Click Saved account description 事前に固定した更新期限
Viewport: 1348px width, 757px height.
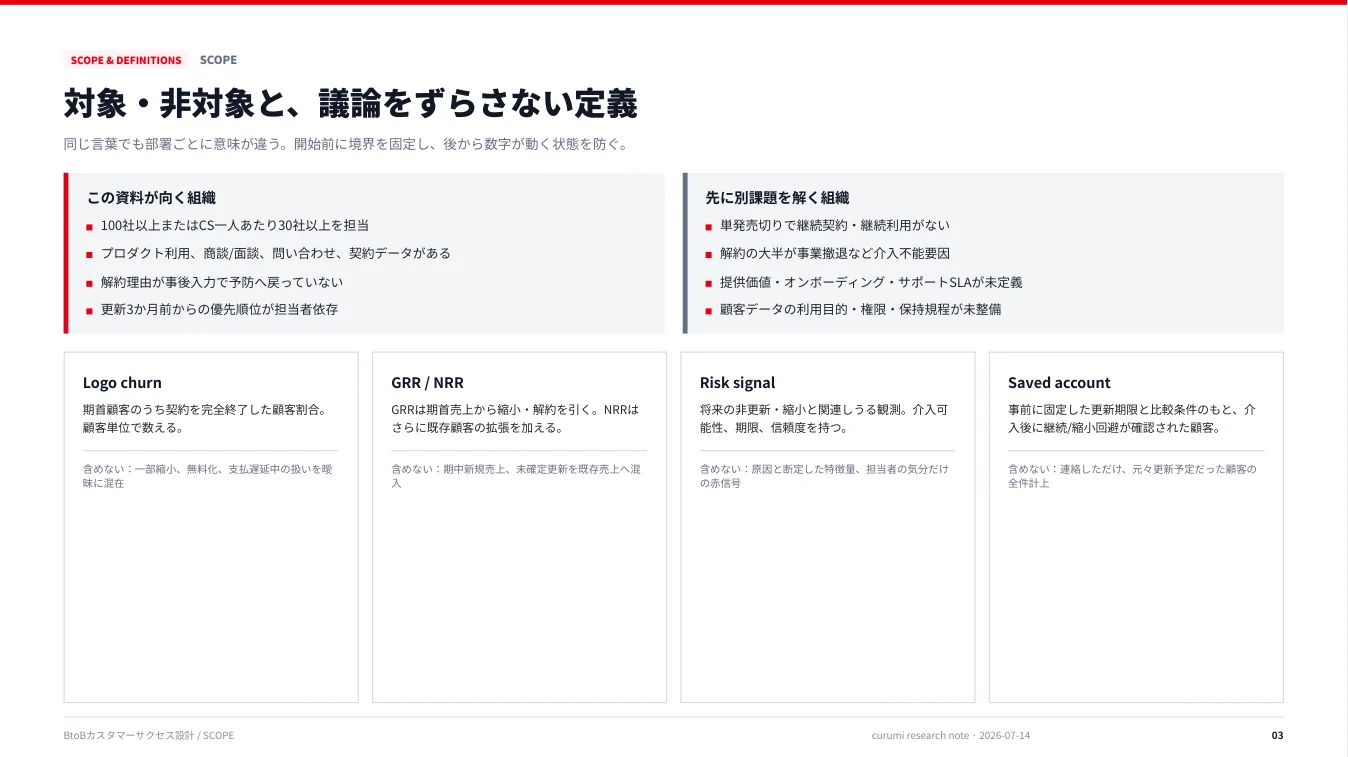(1132, 419)
